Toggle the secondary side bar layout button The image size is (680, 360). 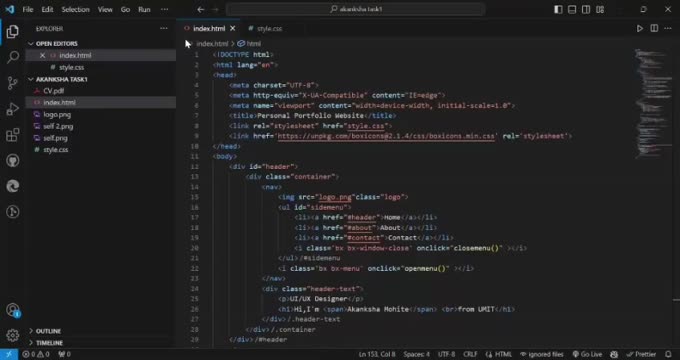[x=586, y=10]
